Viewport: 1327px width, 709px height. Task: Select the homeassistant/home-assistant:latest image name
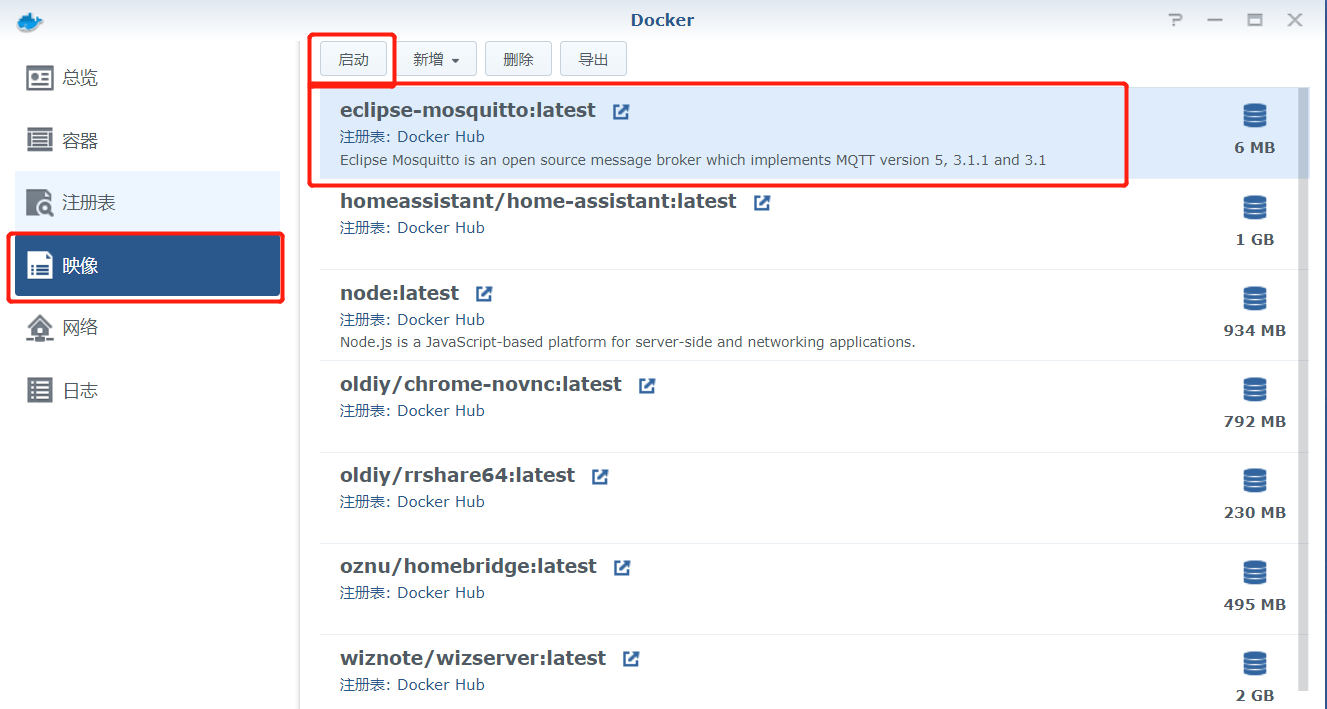point(538,201)
